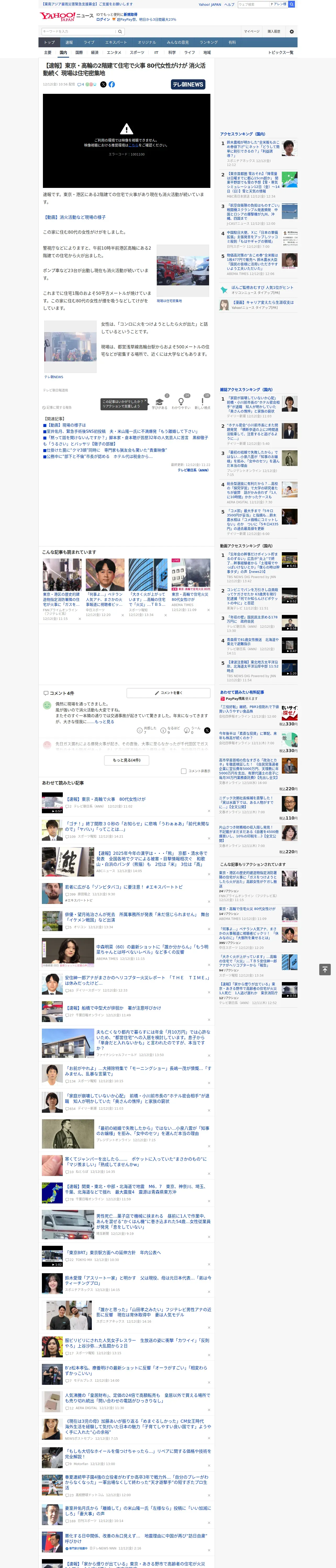Open the アレンジ dropdown near web search
This screenshot has width=336, height=1568.
[x=279, y=4]
